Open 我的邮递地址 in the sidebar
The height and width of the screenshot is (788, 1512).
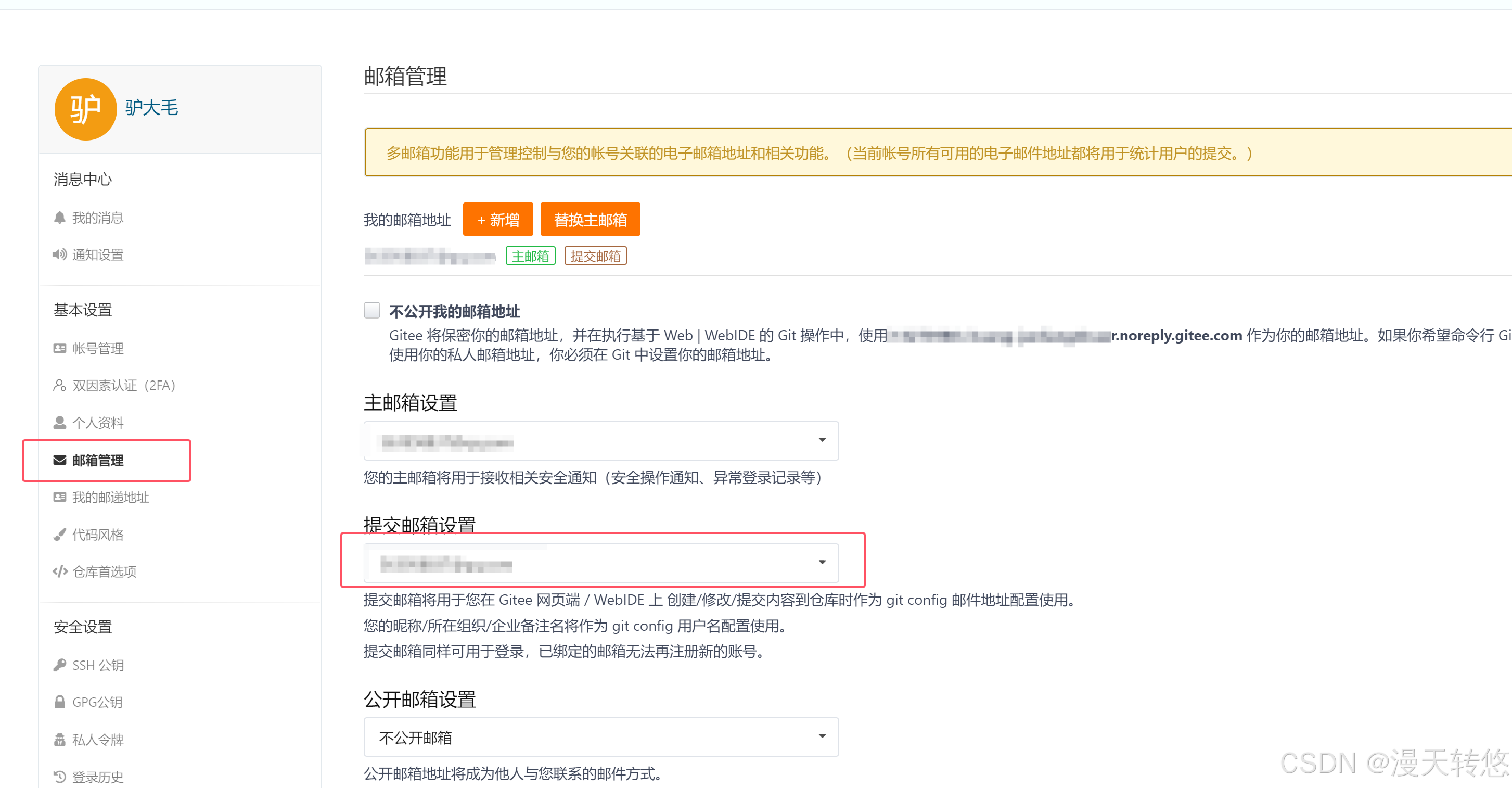point(110,498)
